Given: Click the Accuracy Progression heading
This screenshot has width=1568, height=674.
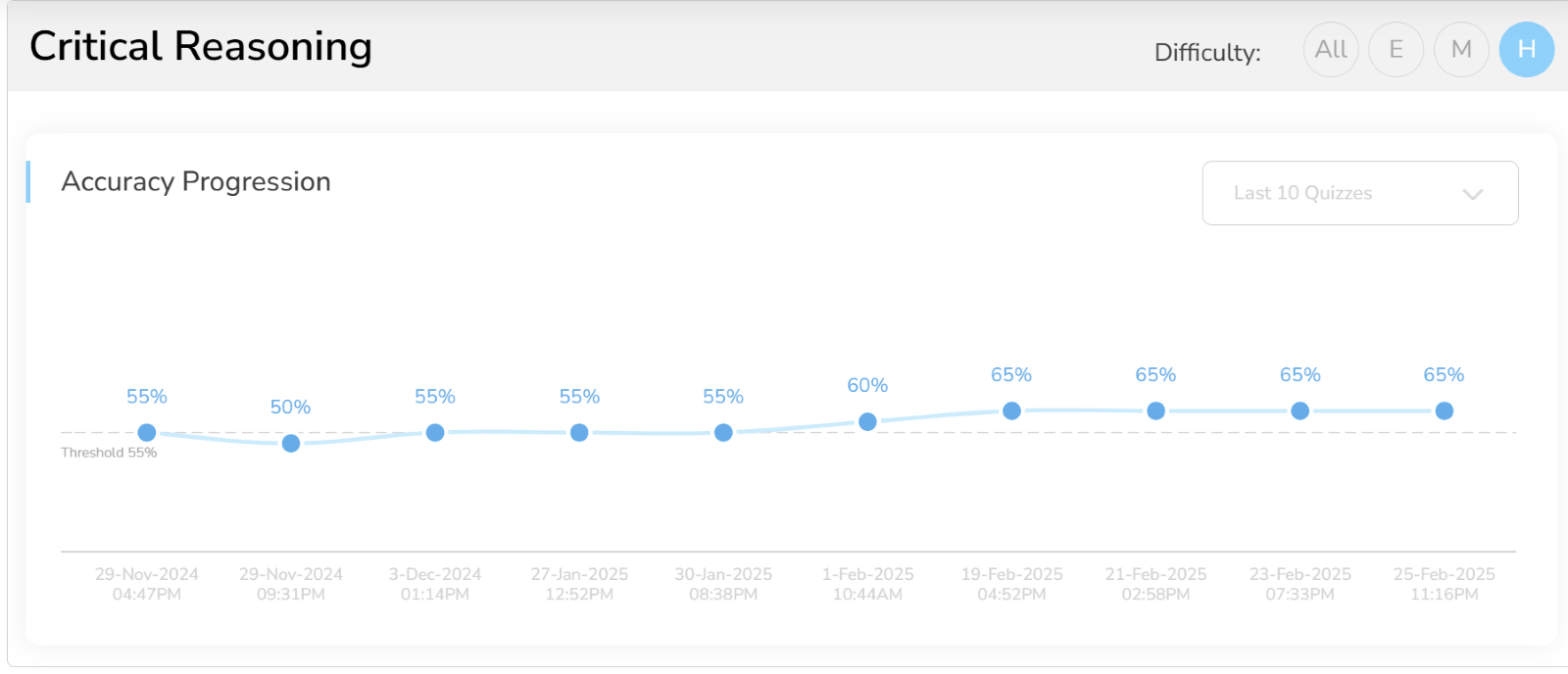Looking at the screenshot, I should pos(196,182).
